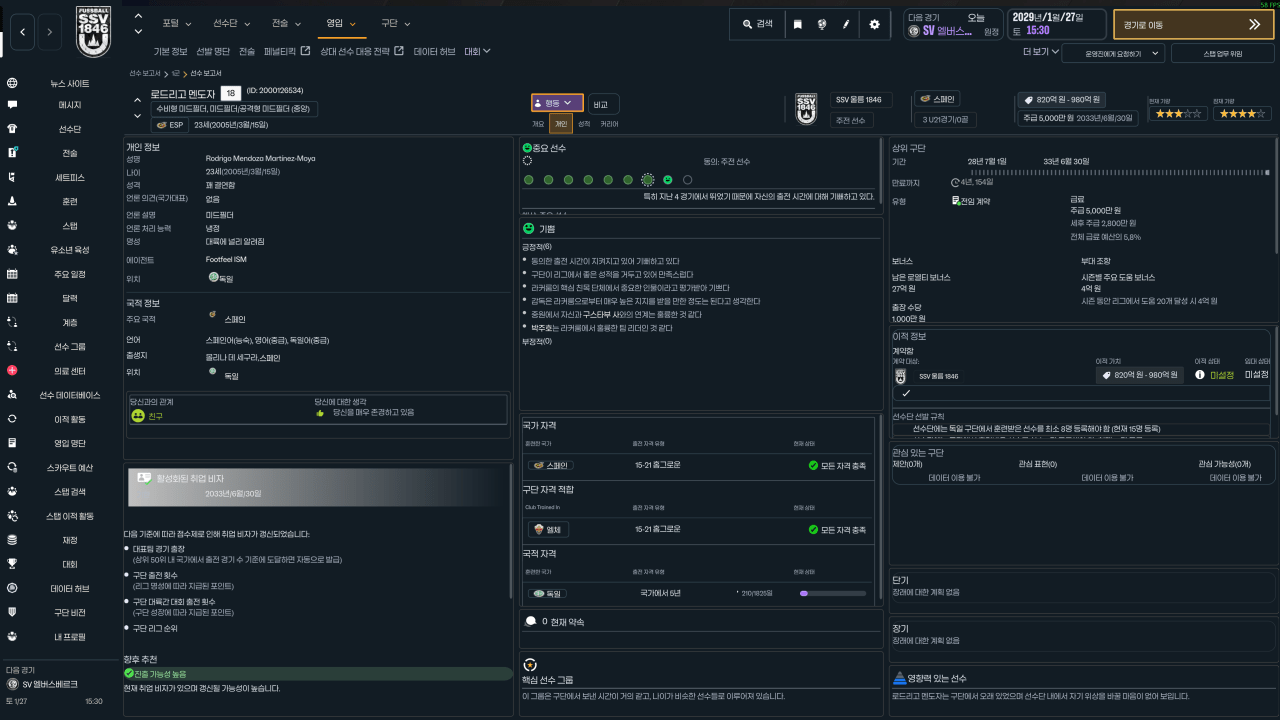Open the 대회 trophy icon
Viewport: 1280px width, 720px height.
[12, 564]
